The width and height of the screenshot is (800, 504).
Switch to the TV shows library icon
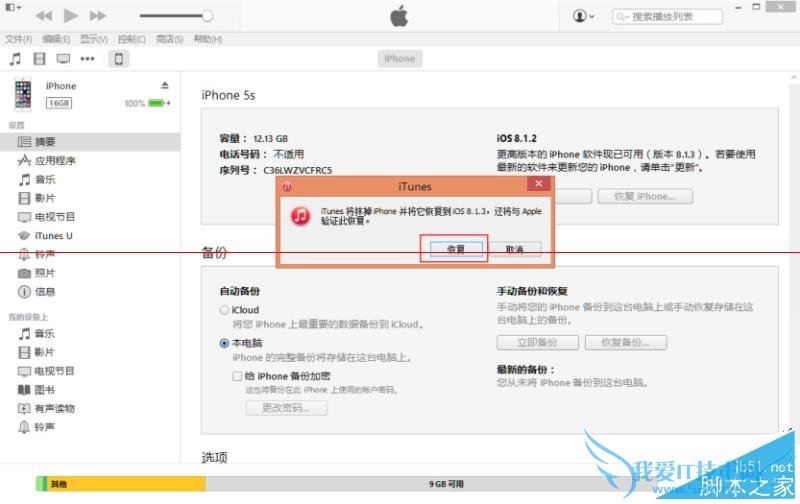63,59
